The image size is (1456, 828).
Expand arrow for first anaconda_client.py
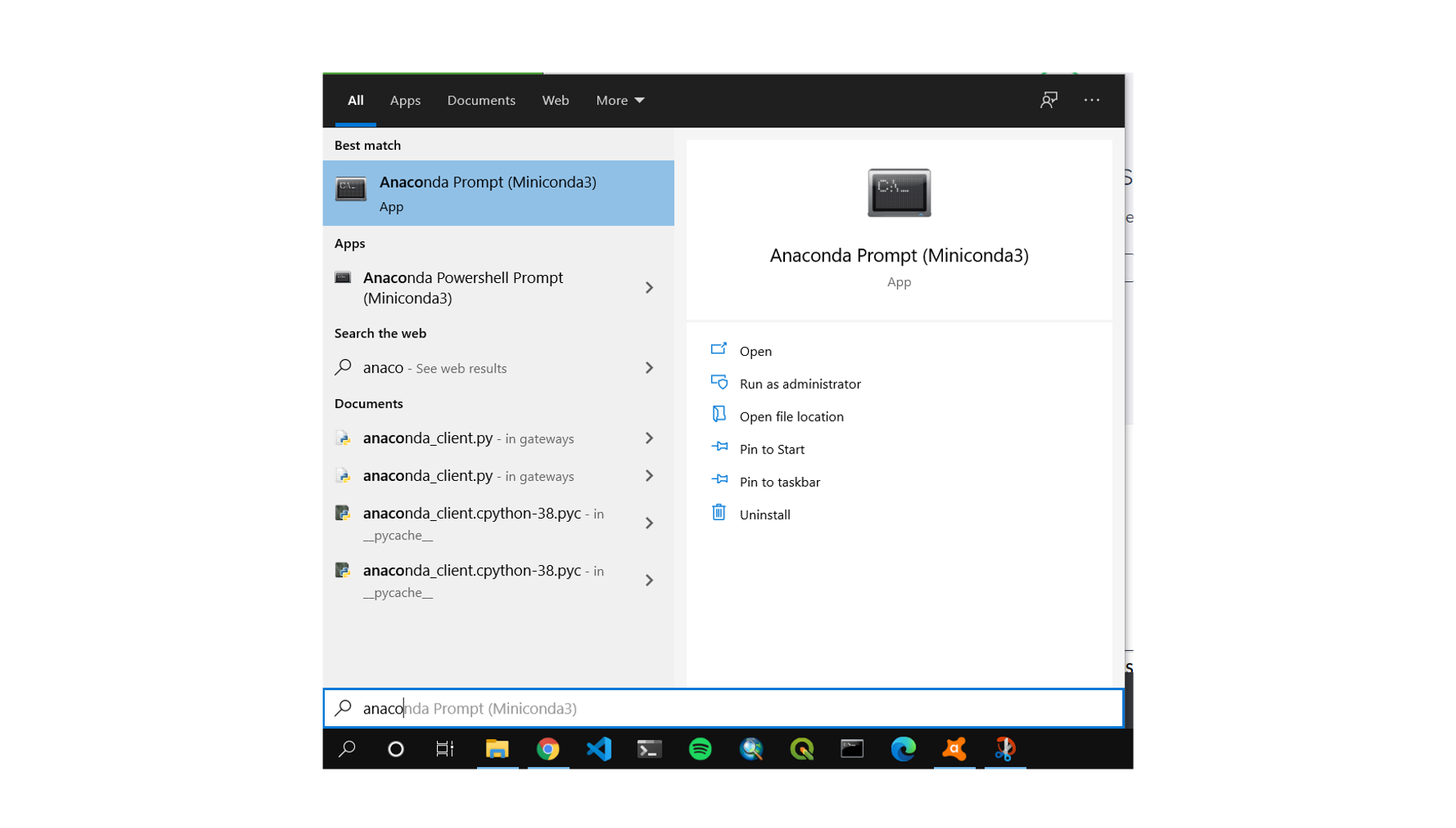coord(649,438)
